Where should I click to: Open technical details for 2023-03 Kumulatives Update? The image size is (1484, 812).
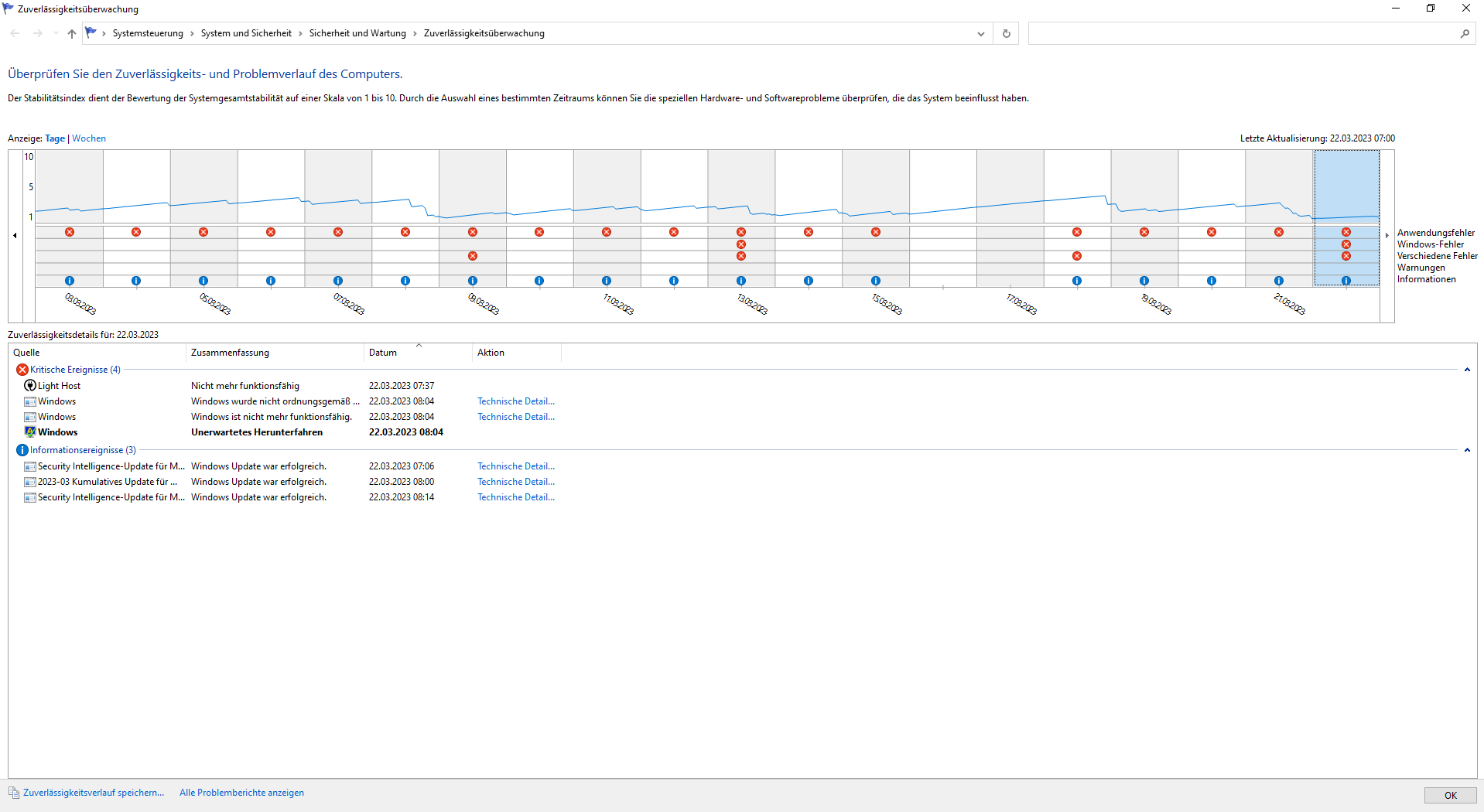click(x=516, y=482)
